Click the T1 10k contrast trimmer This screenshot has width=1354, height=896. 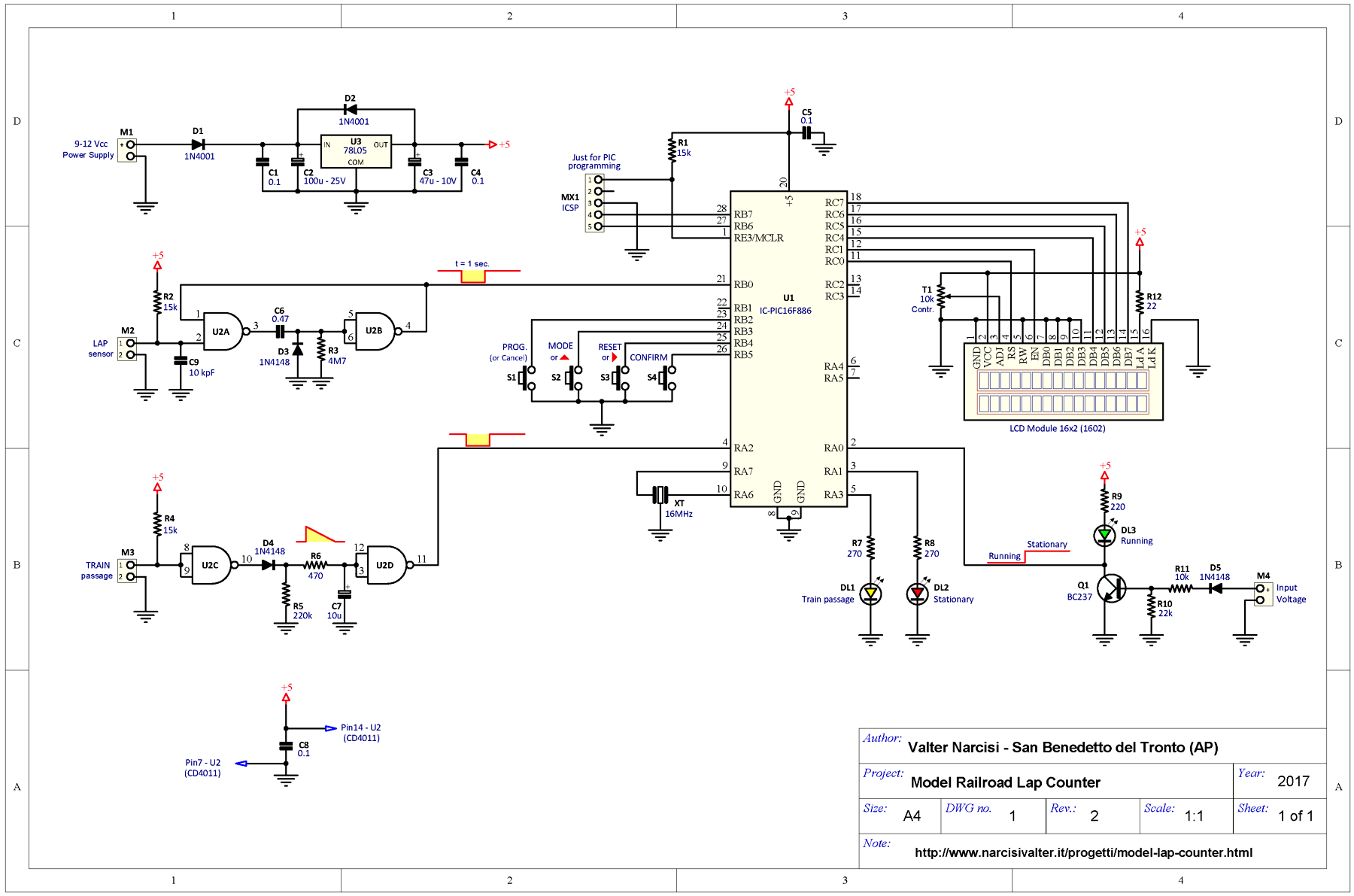coord(941,297)
